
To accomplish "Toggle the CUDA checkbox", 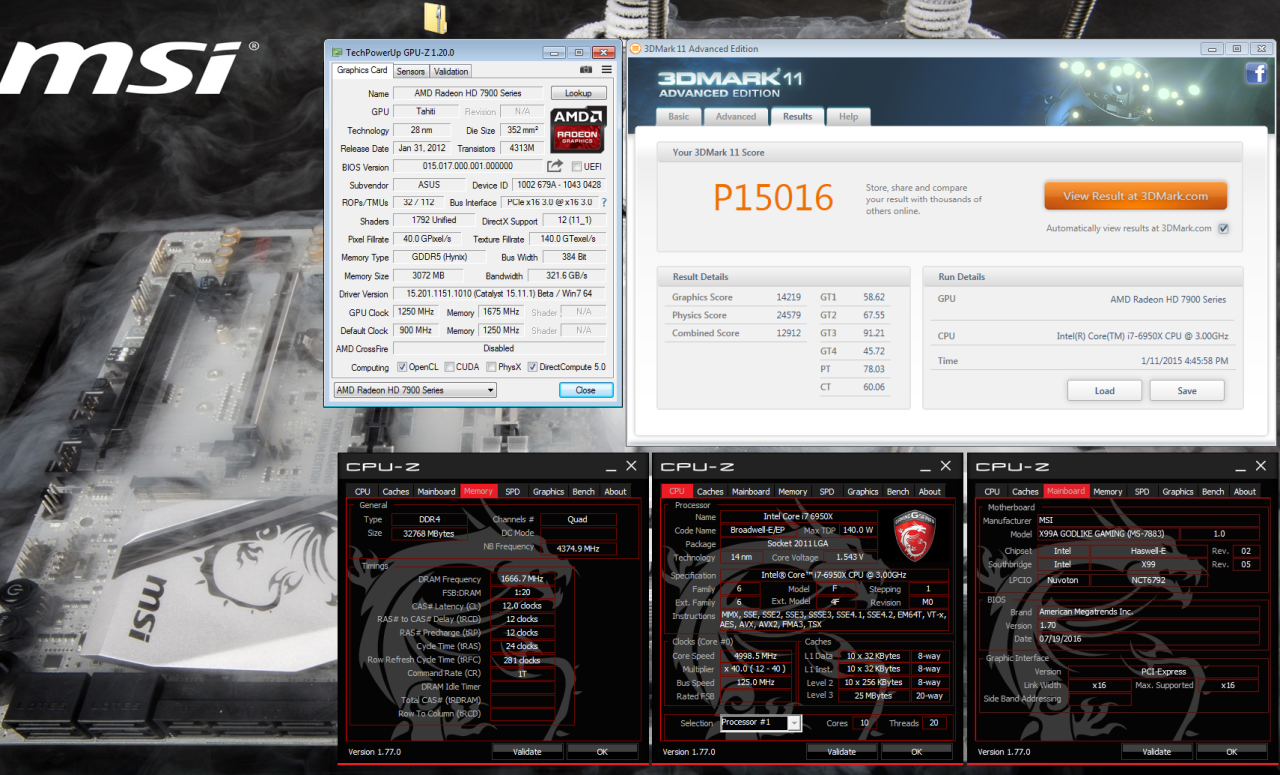I will tap(449, 367).
